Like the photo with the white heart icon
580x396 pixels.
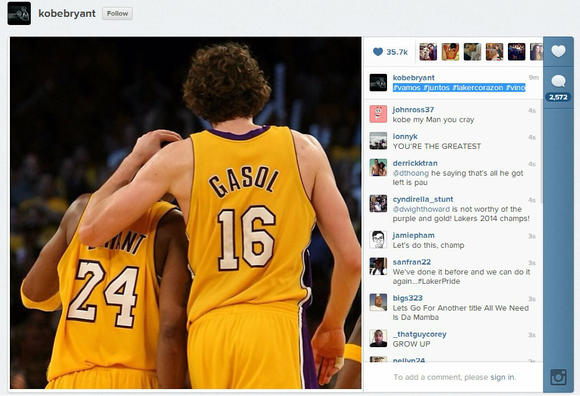point(558,51)
